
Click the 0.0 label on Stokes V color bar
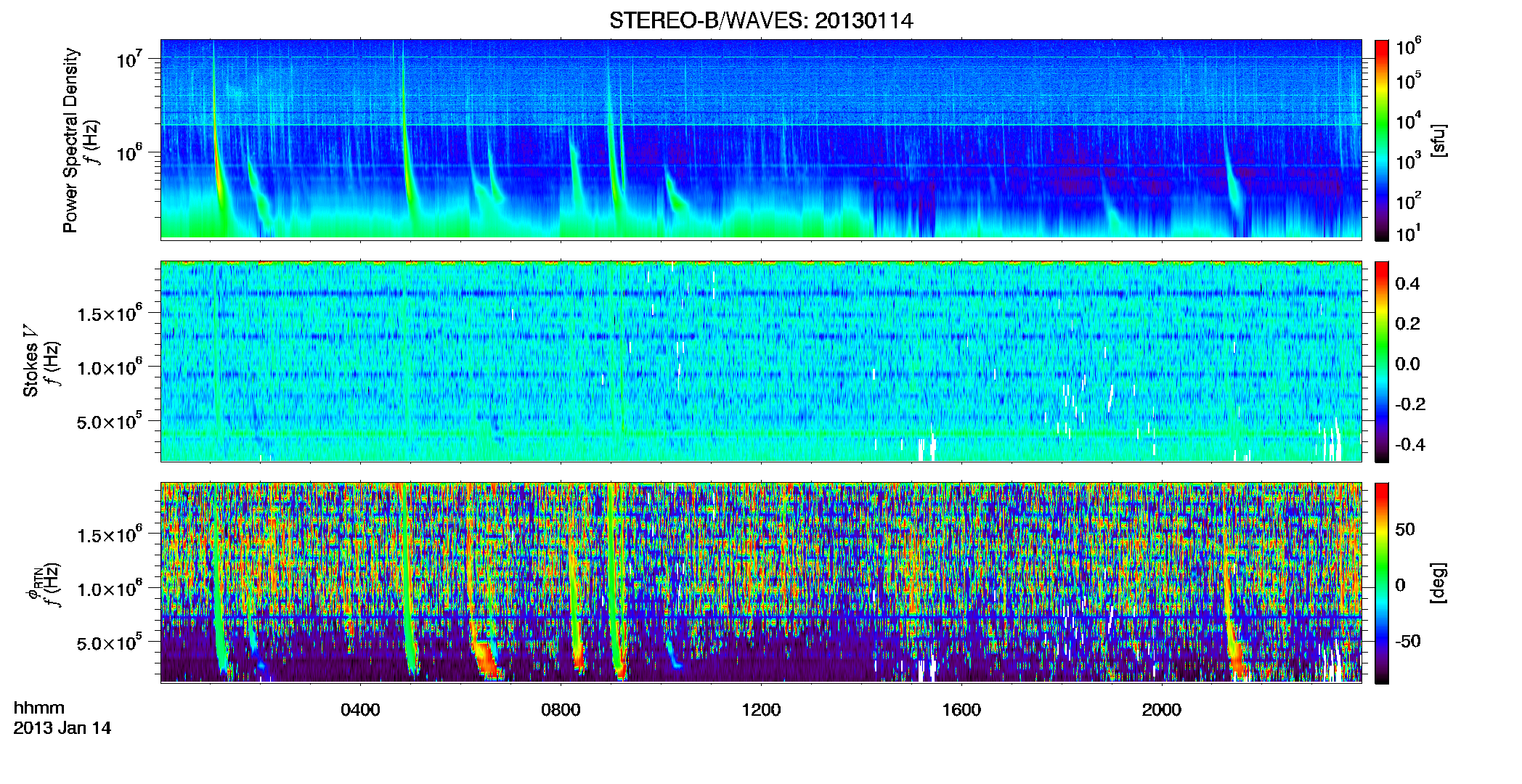click(x=1408, y=364)
